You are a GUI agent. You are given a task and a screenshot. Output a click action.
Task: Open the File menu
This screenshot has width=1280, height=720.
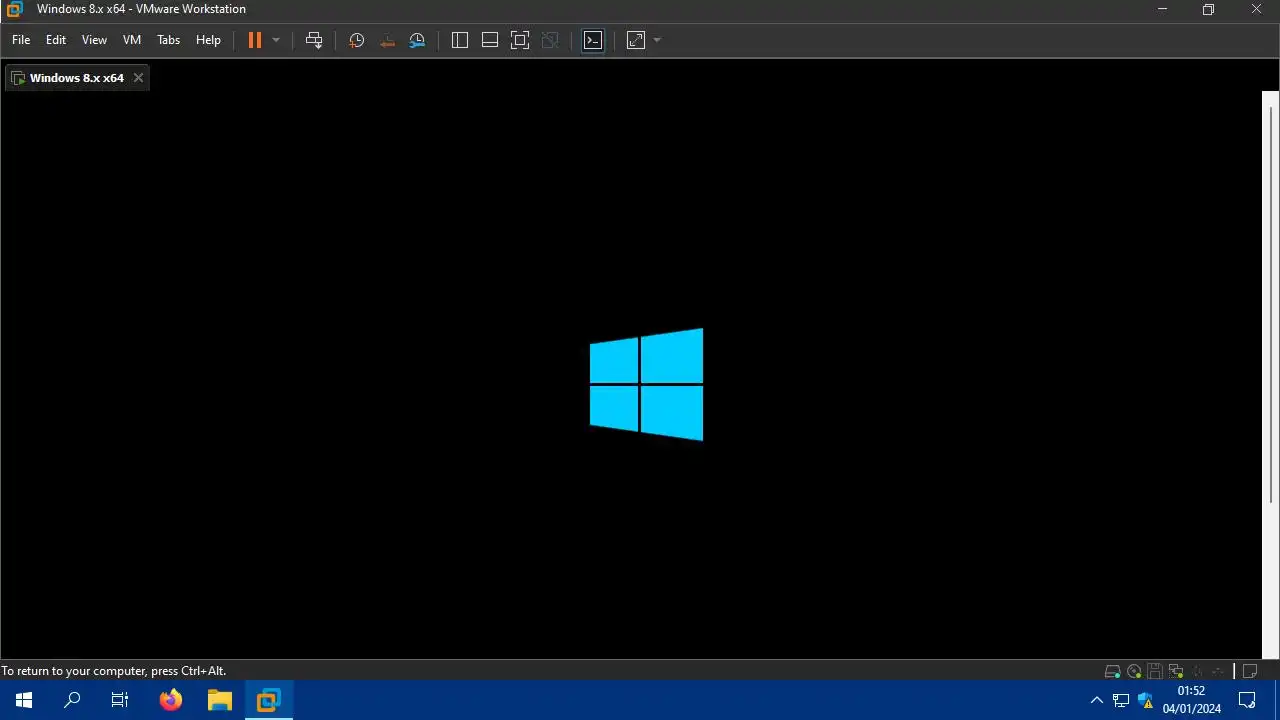click(x=21, y=40)
